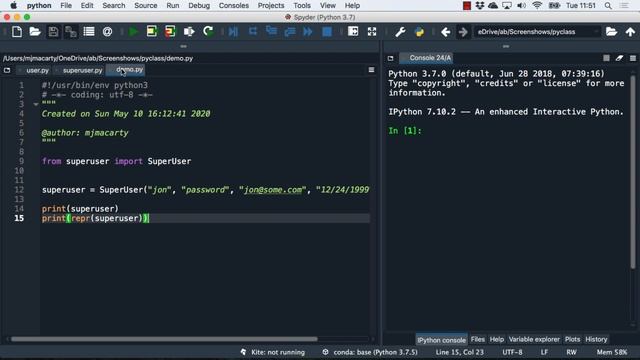Show the History pane
The image size is (640, 360).
[596, 339]
